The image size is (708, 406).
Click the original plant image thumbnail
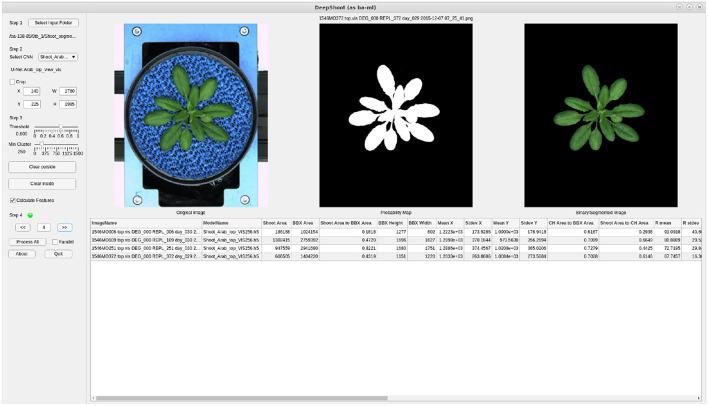click(x=189, y=115)
